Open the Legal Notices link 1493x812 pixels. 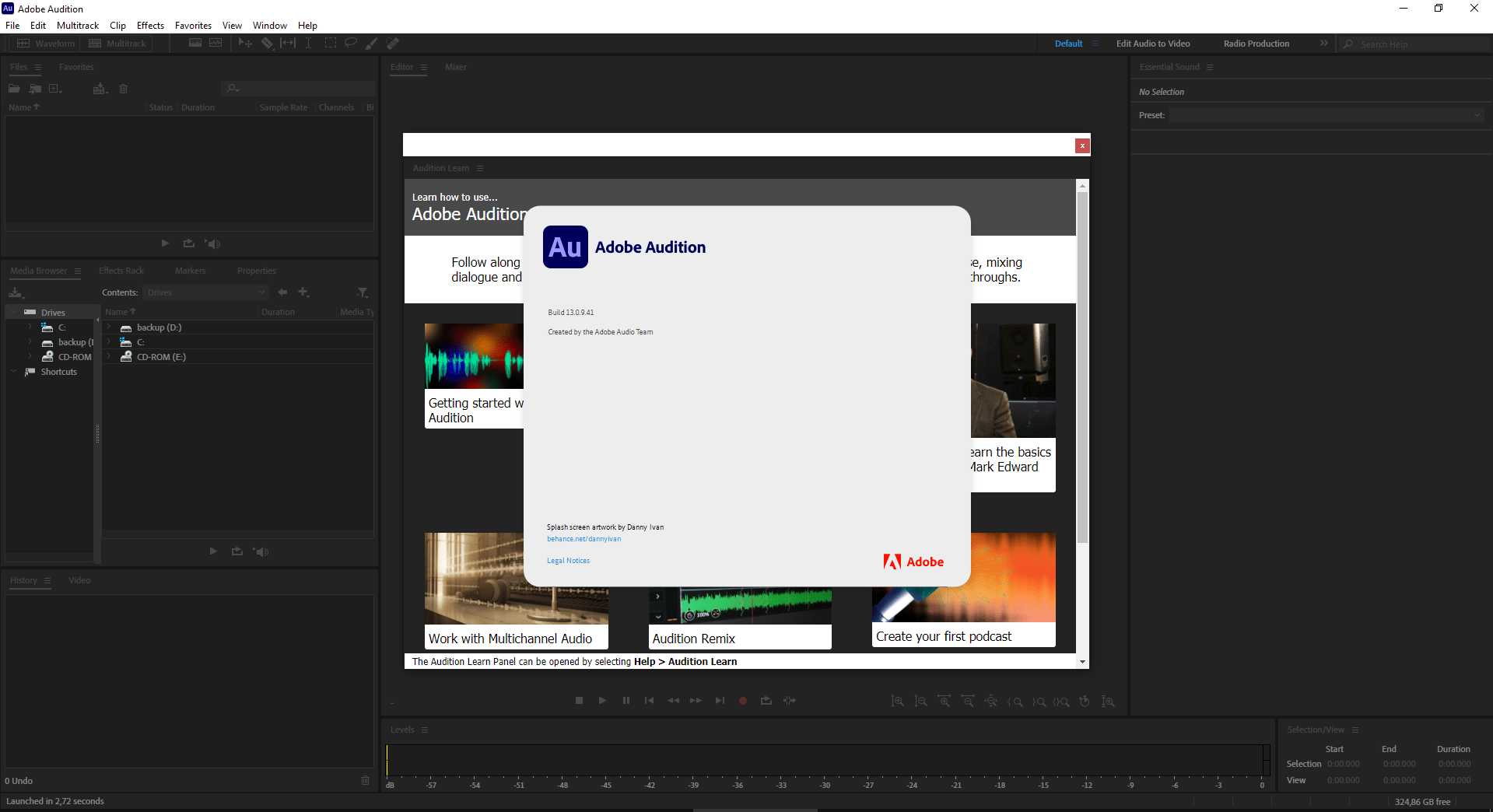[x=568, y=561]
